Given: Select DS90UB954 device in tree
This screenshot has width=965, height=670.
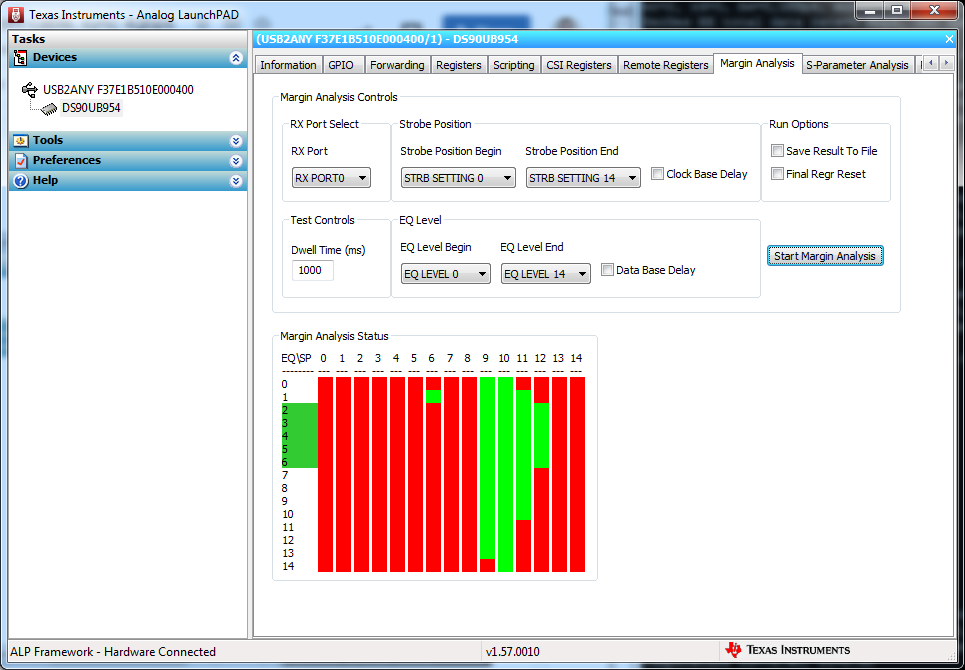Looking at the screenshot, I should (x=91, y=109).
